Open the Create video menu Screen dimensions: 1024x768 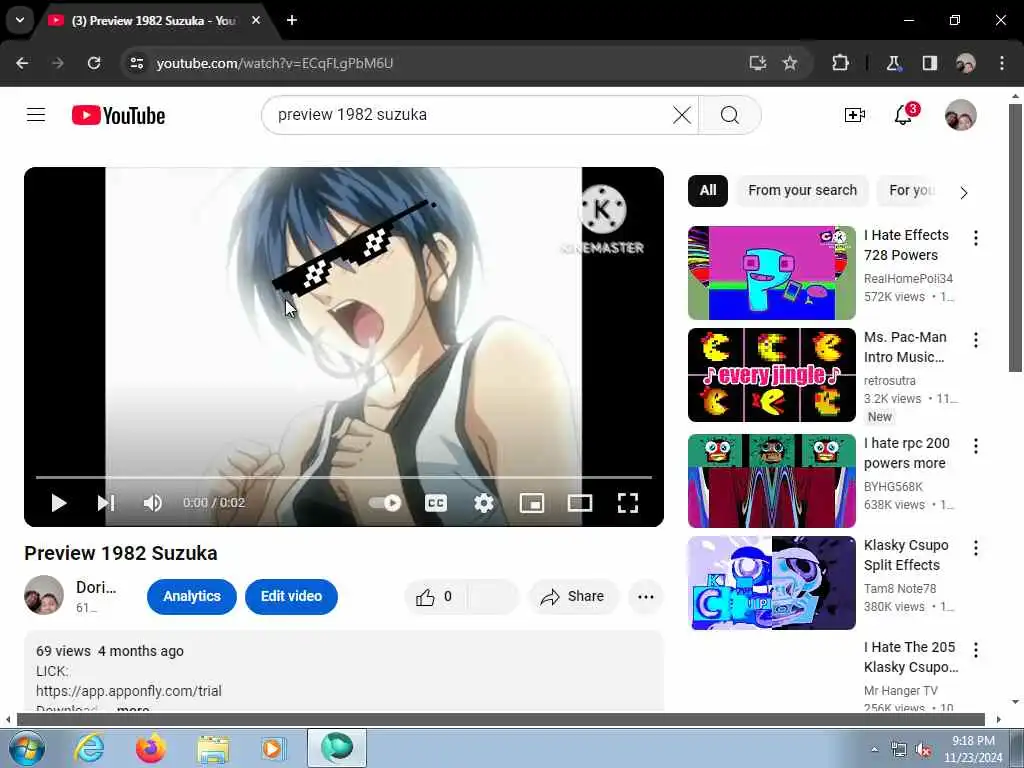(854, 115)
